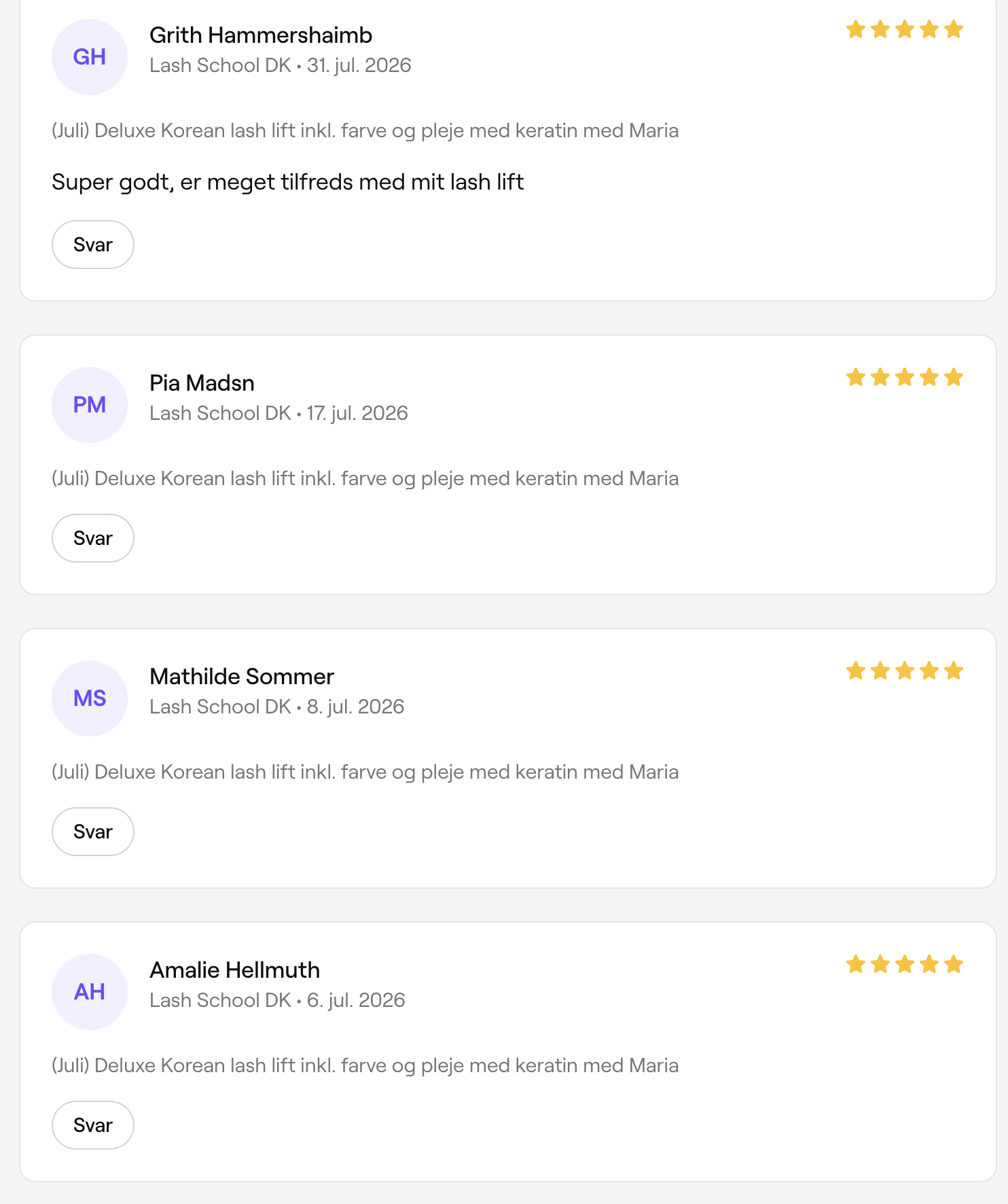Click the GH avatar for Grith Hammershaimb
The height and width of the screenshot is (1204, 1008).
pos(90,57)
